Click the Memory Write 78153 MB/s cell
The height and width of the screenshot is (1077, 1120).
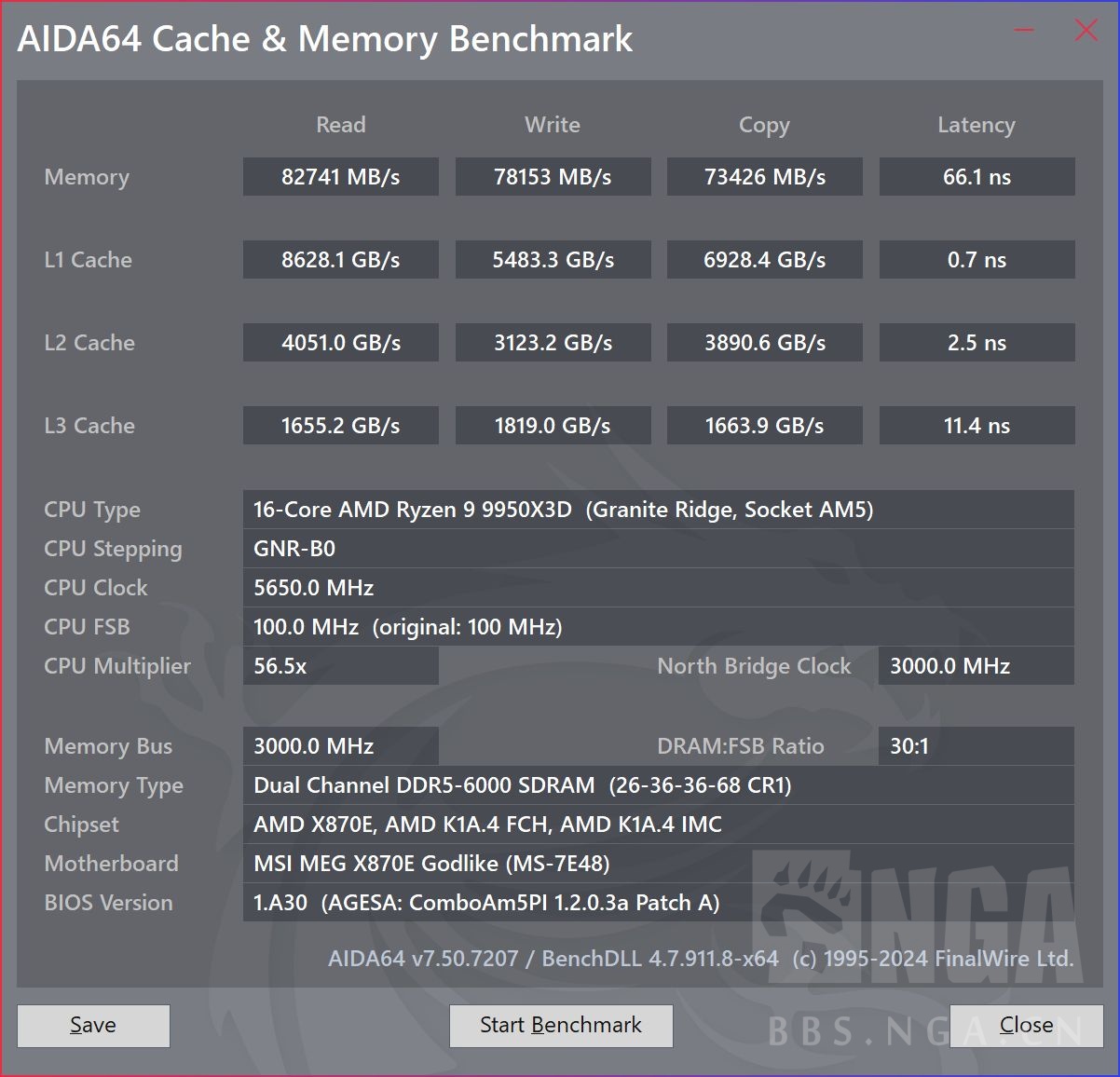coord(553,177)
